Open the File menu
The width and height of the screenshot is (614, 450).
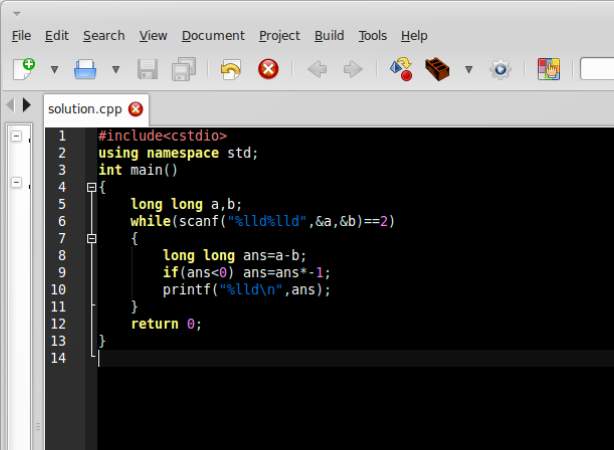tap(21, 36)
